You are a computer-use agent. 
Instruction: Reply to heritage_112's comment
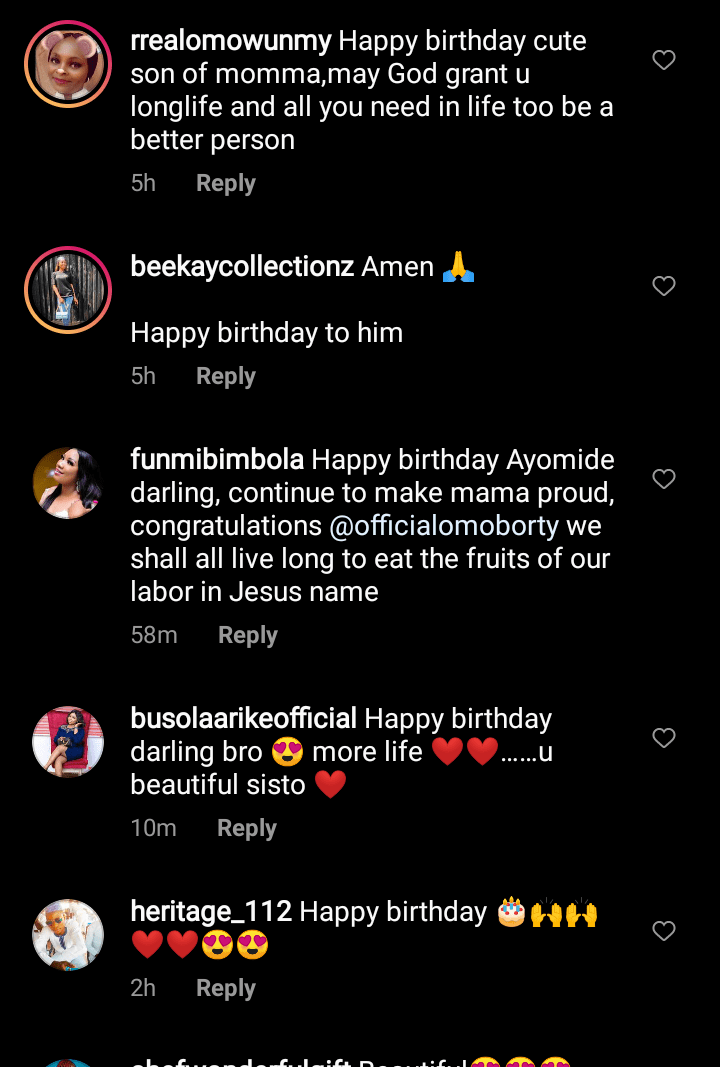pyautogui.click(x=226, y=988)
